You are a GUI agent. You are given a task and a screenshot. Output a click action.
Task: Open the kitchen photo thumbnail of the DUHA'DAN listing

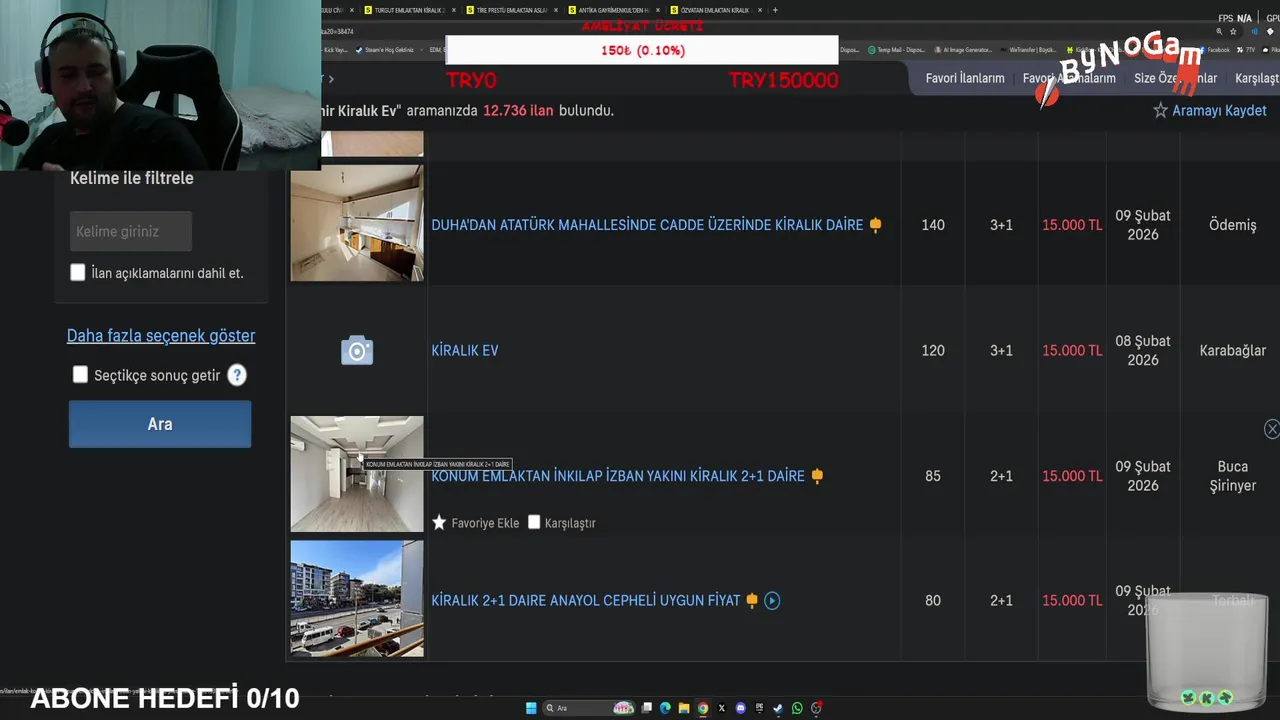pos(357,223)
